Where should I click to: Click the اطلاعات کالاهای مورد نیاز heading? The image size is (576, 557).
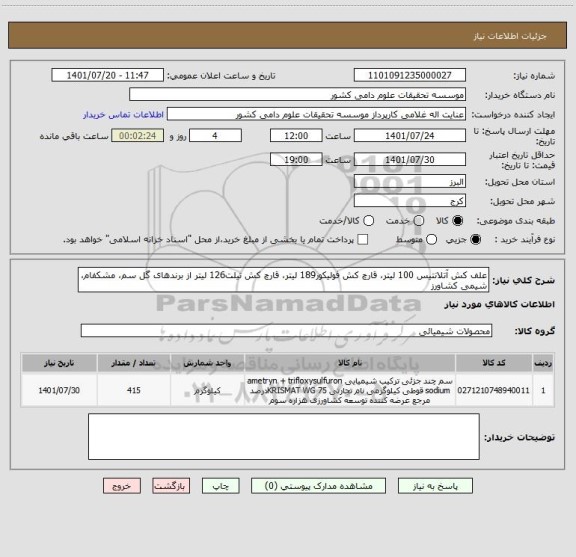tap(500, 305)
